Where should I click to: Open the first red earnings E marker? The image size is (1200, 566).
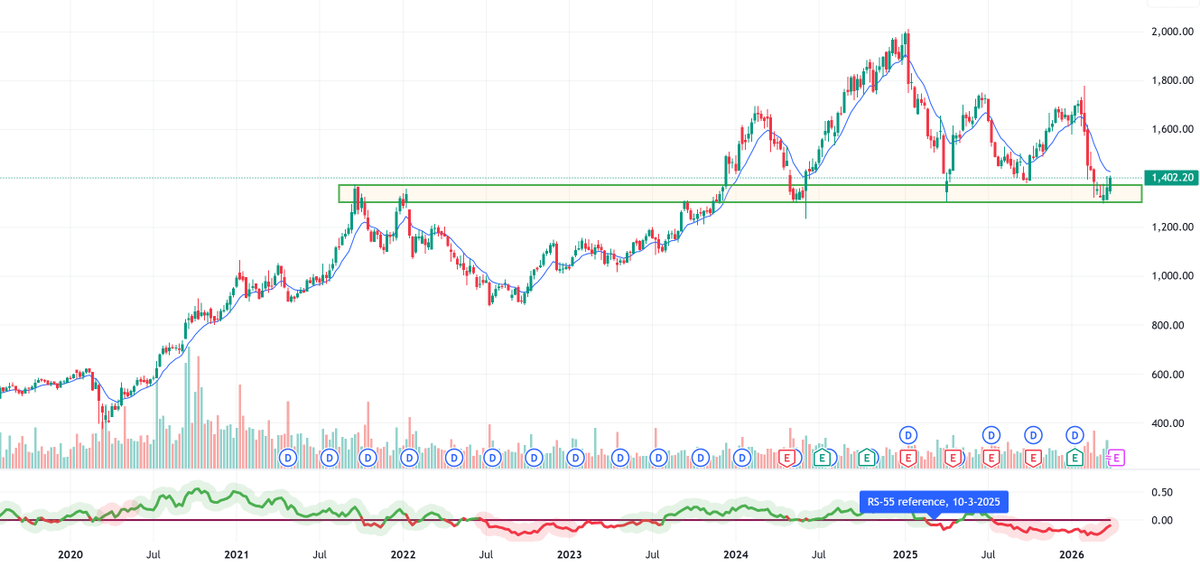(x=786, y=457)
